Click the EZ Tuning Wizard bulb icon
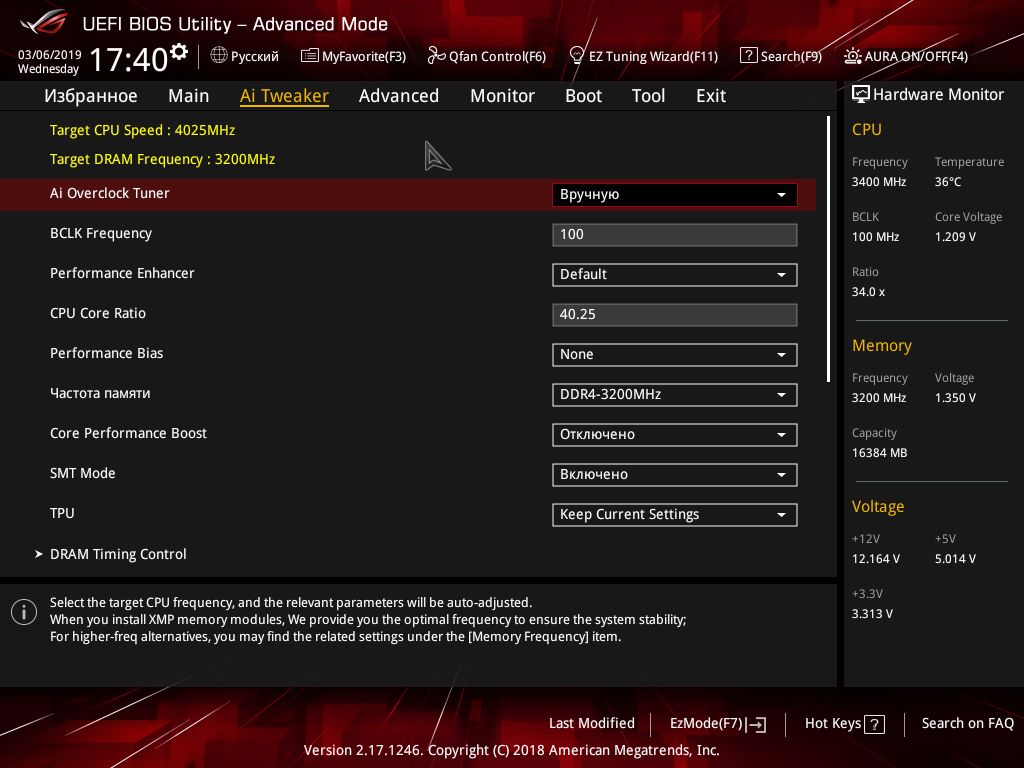 point(577,56)
